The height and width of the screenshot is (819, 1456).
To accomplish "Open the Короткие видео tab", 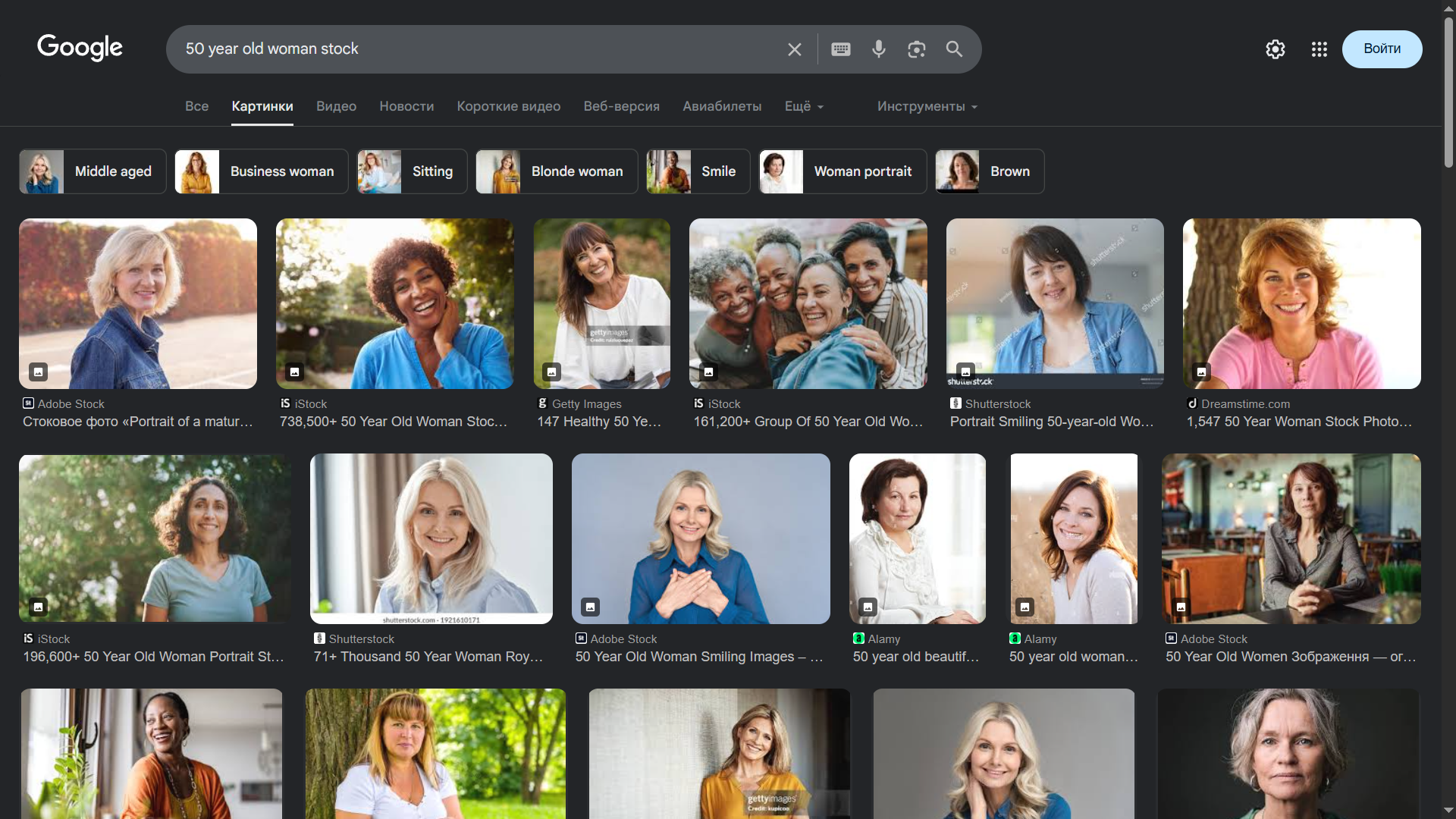I will [508, 106].
